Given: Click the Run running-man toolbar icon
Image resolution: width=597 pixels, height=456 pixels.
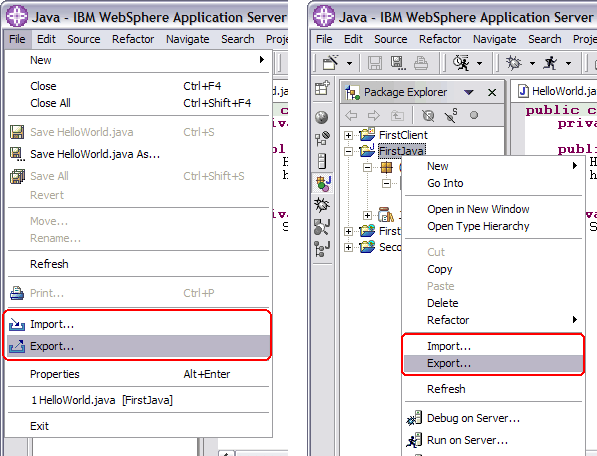Looking at the screenshot, I should [x=550, y=63].
